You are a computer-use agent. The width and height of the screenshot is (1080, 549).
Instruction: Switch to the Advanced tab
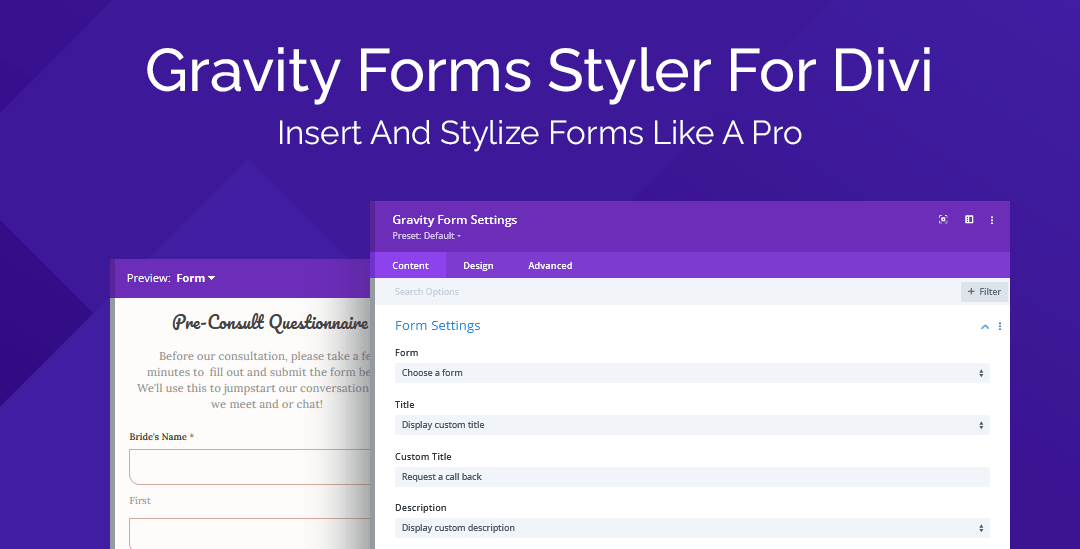550,265
